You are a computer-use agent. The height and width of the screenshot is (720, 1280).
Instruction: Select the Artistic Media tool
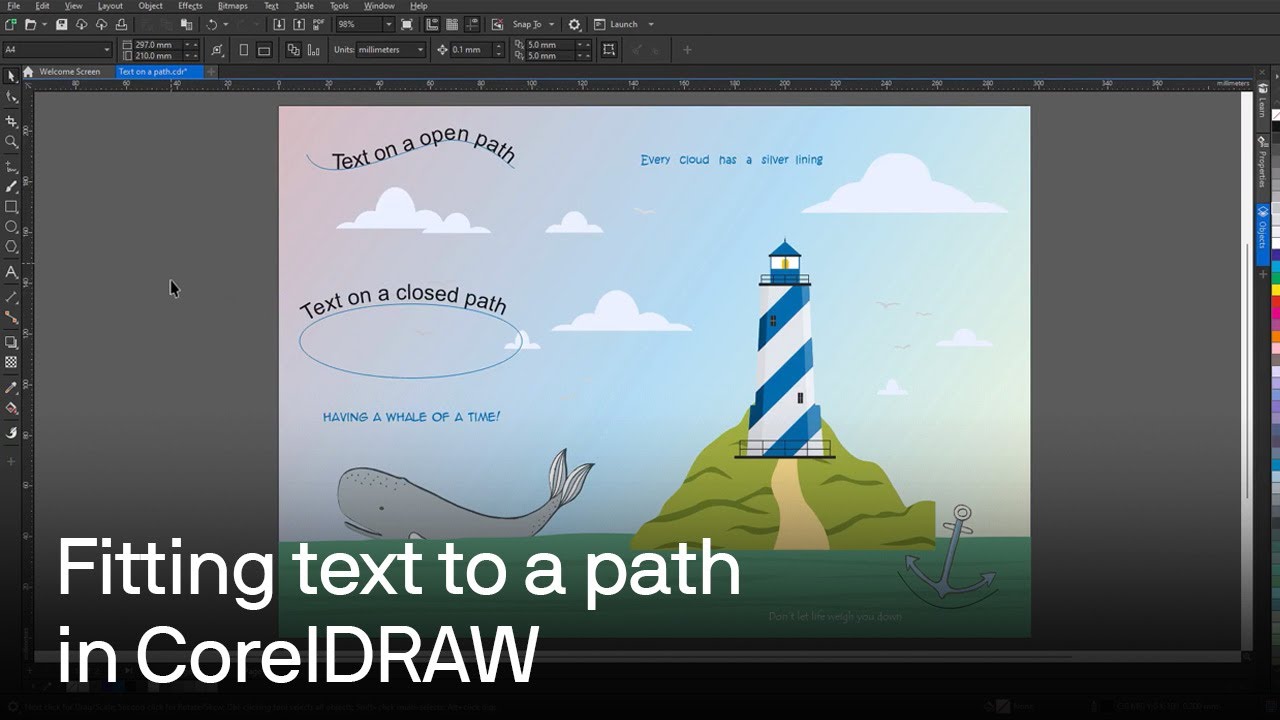point(11,186)
